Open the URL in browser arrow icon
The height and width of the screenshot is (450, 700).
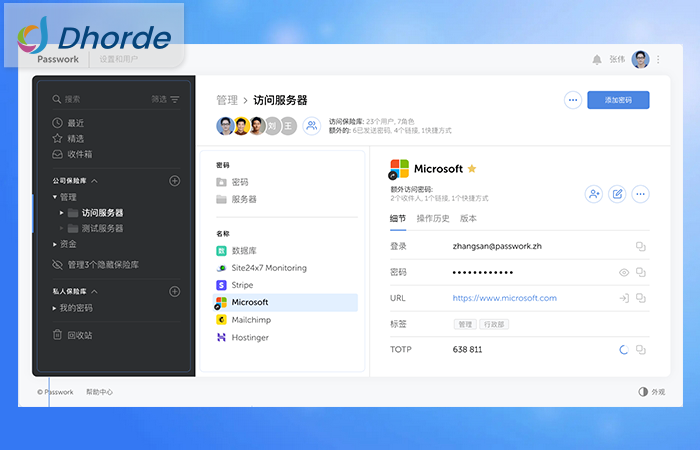pyautogui.click(x=624, y=298)
